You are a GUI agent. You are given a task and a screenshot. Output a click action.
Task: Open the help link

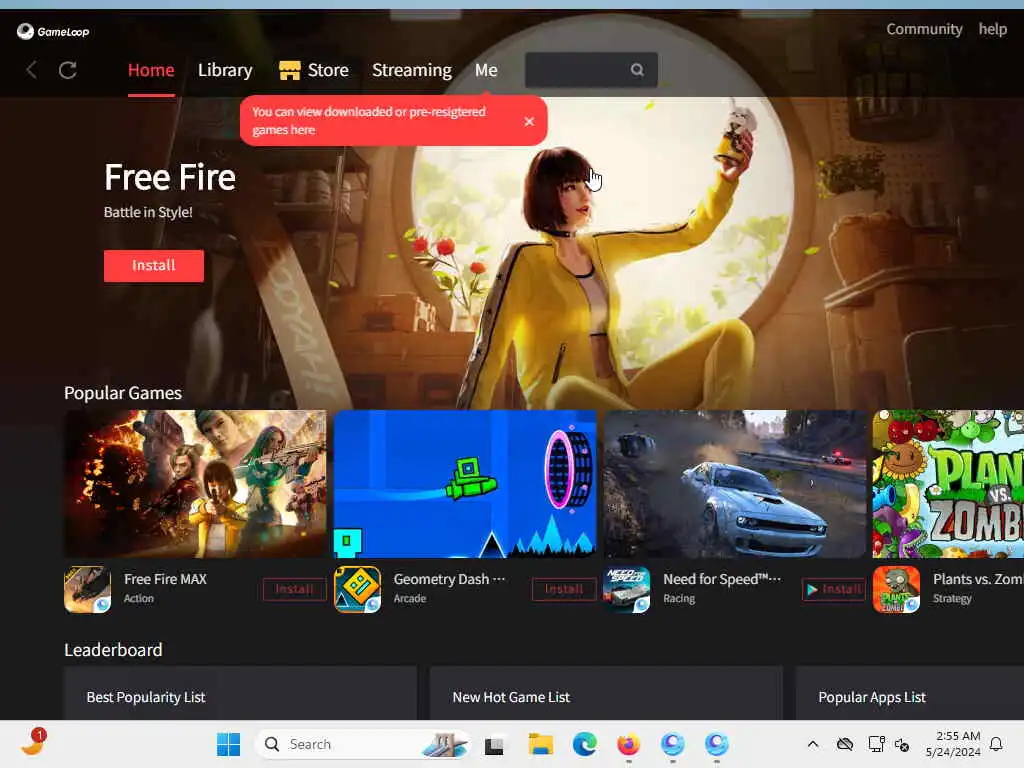[993, 29]
